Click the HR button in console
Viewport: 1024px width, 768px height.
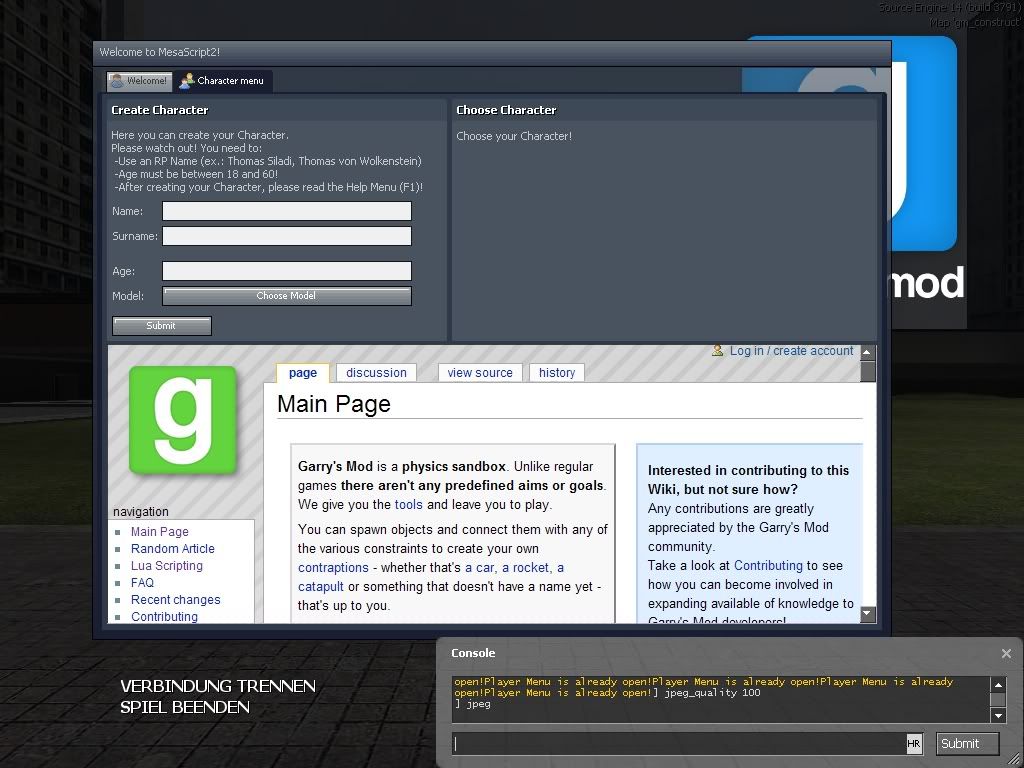tap(914, 743)
